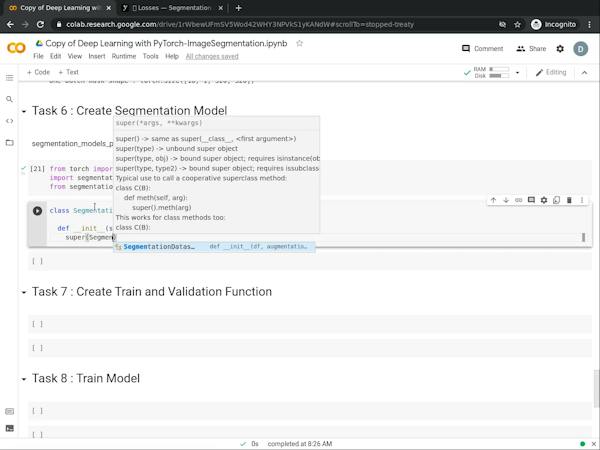Open the View menu
This screenshot has width=600, height=450.
[x=75, y=56]
